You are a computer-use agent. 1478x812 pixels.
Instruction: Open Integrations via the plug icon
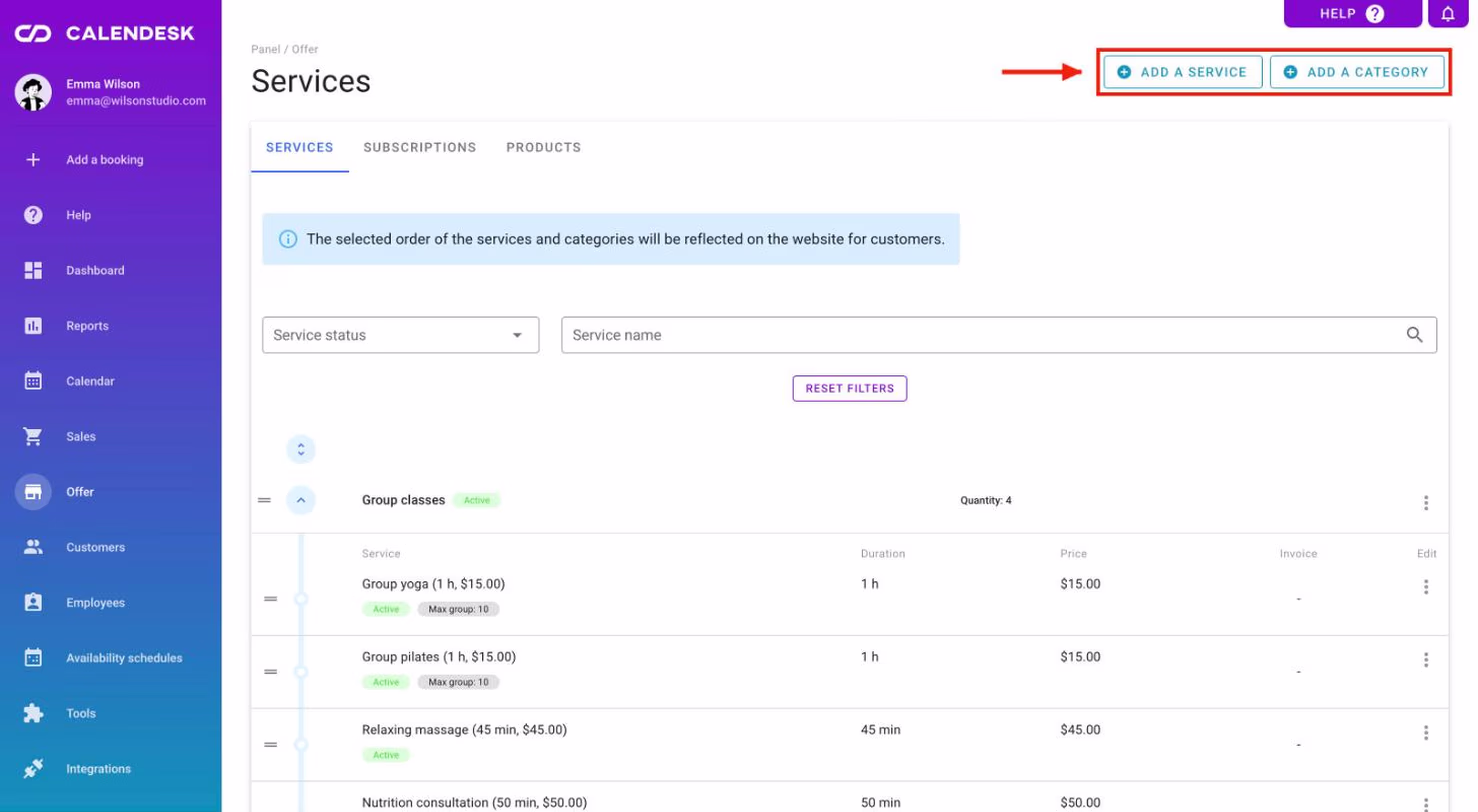tap(33, 769)
